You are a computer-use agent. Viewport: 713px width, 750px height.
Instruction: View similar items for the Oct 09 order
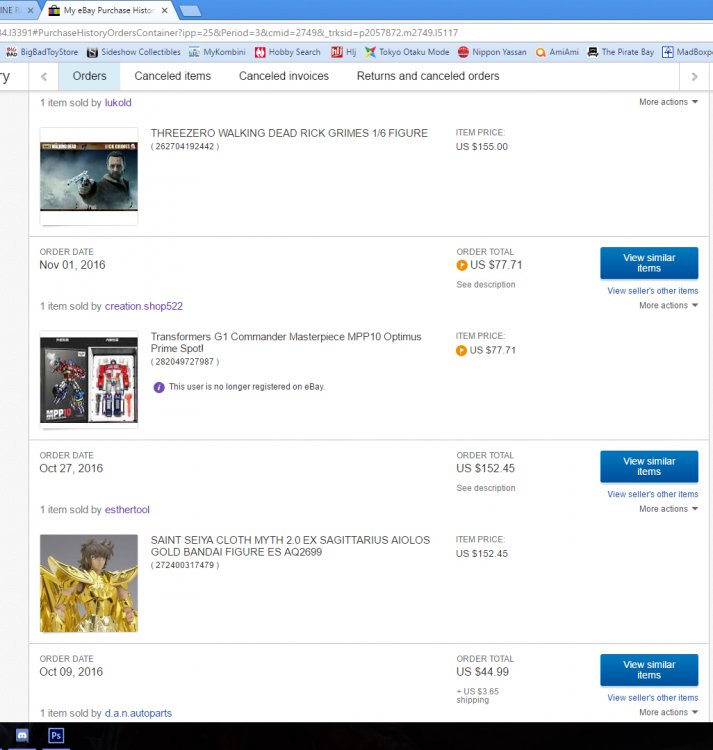(649, 670)
